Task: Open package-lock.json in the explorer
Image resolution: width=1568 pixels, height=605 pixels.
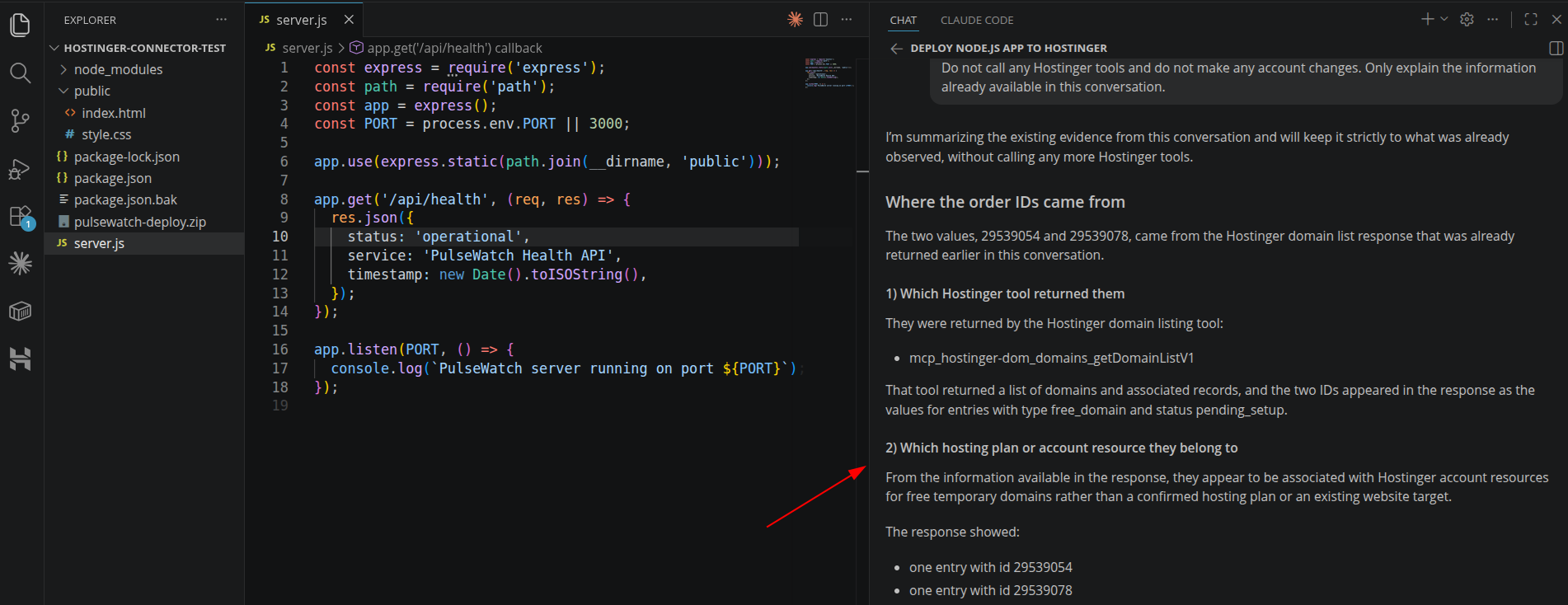Action: [144, 157]
